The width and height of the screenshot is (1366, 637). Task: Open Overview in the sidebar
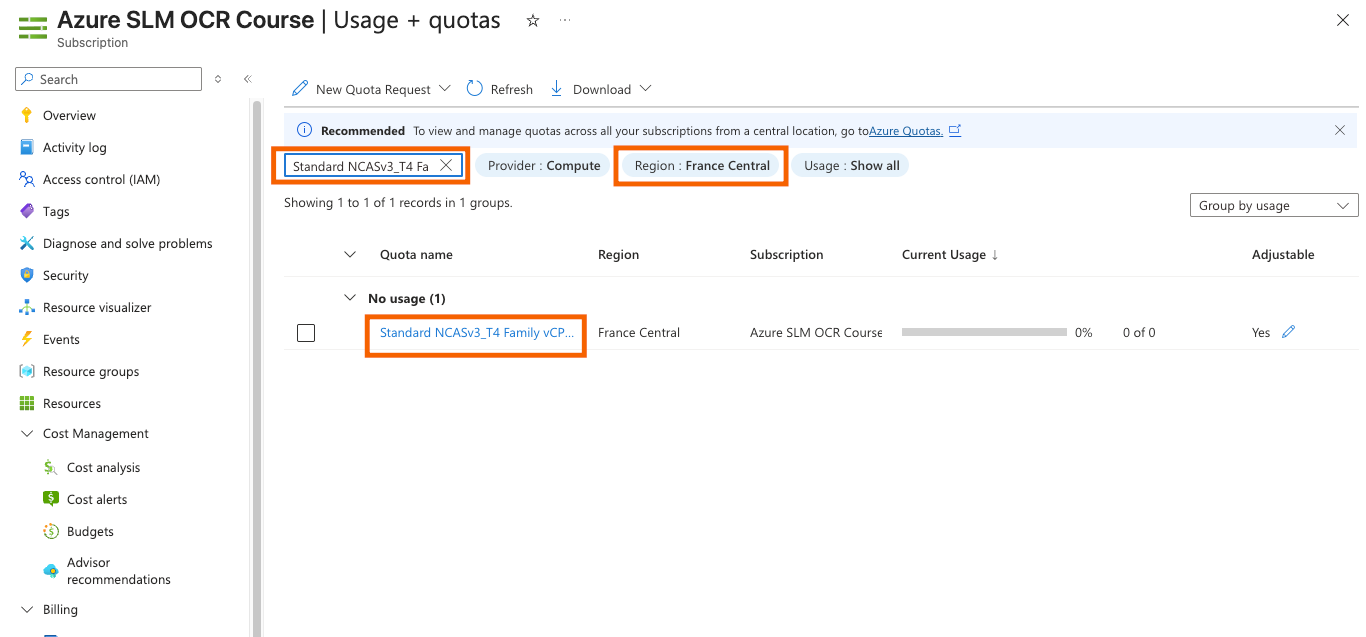pyautogui.click(x=69, y=115)
